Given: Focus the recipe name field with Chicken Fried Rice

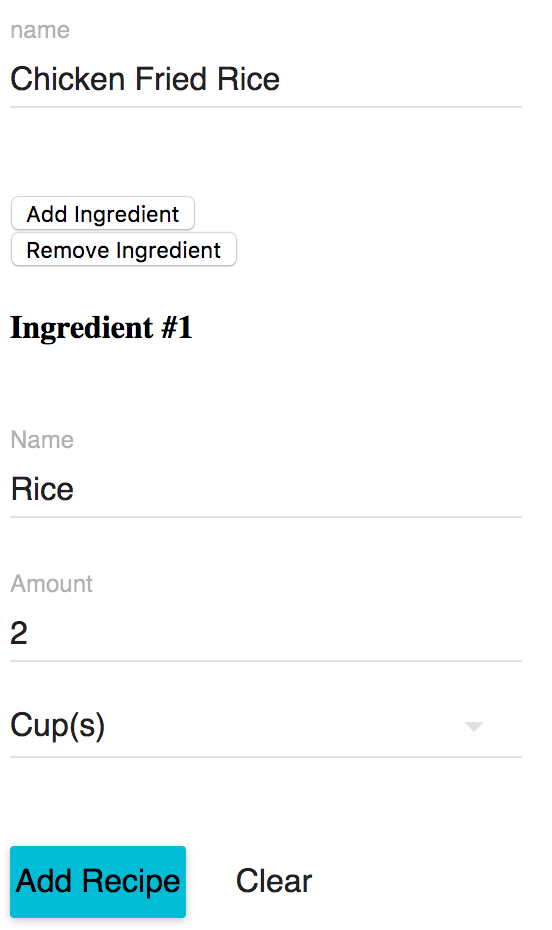Looking at the screenshot, I should (x=266, y=79).
